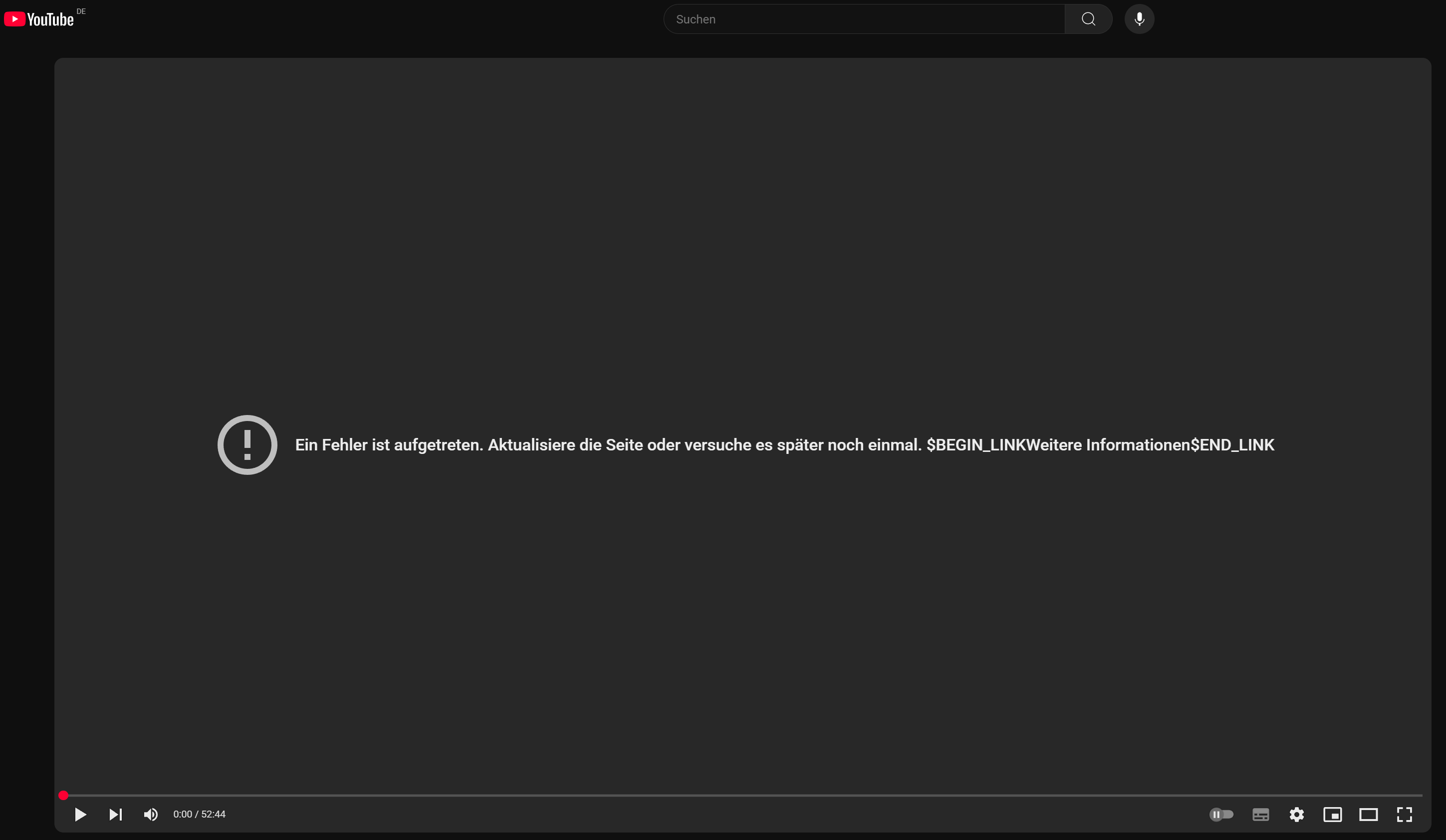Click the 0:00 / 52:44 time display
1446x840 pixels.
click(199, 814)
